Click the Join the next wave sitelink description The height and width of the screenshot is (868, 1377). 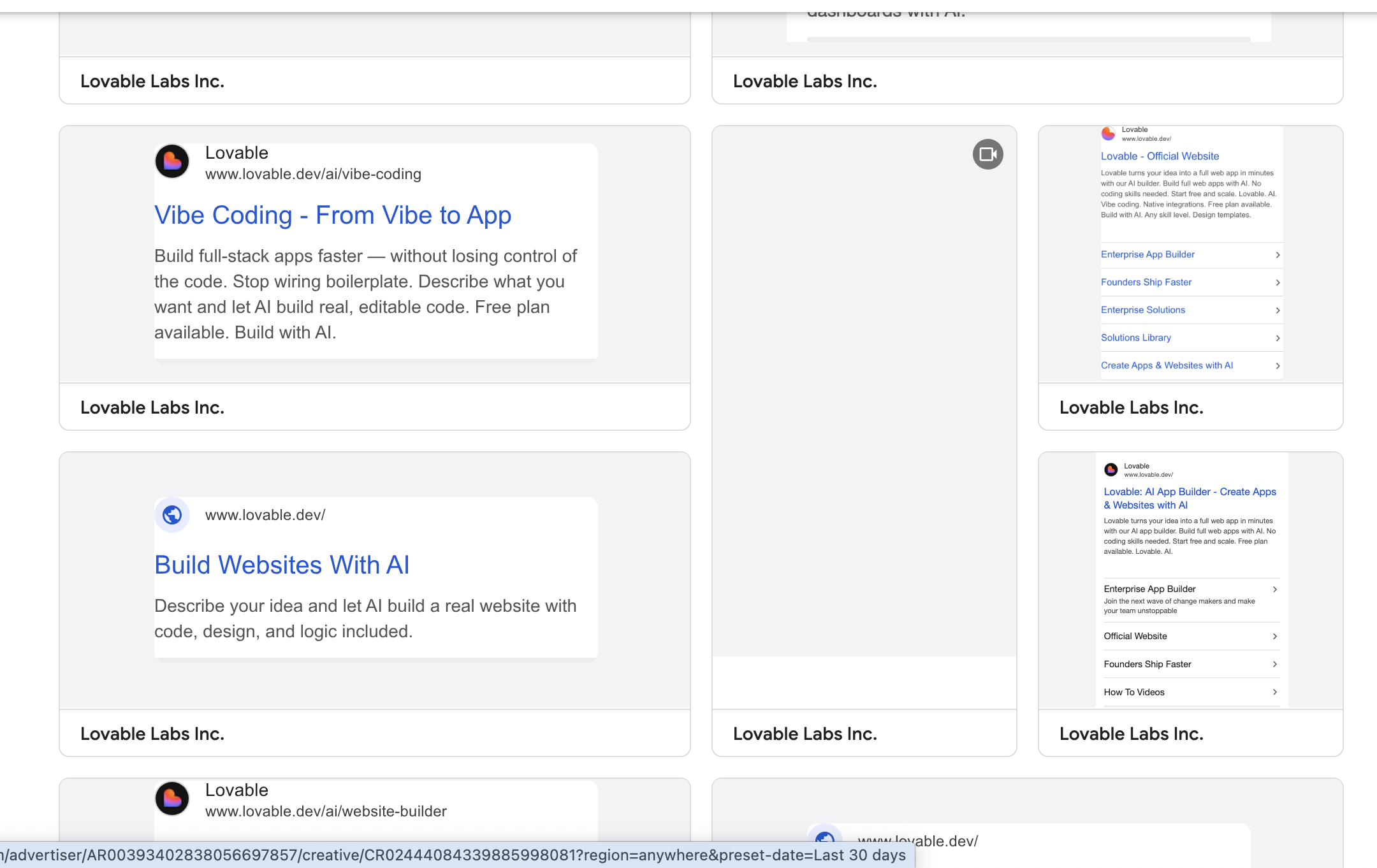coord(1179,606)
